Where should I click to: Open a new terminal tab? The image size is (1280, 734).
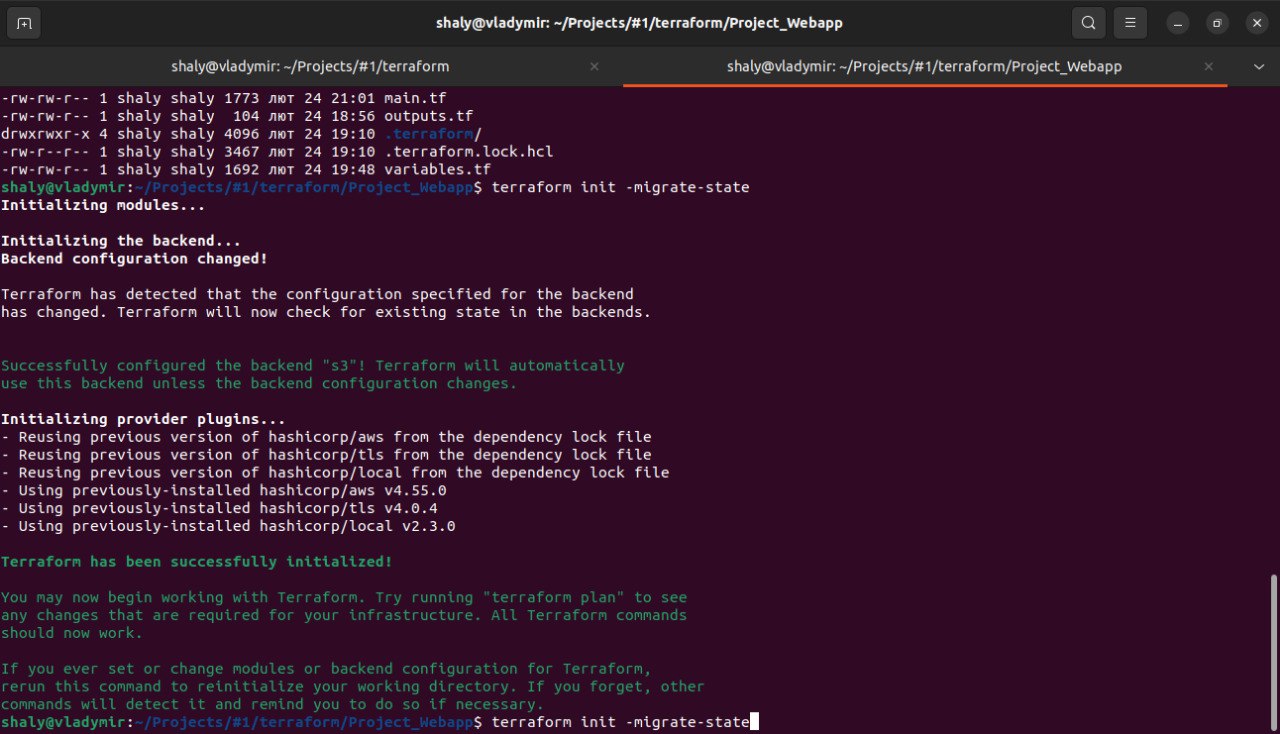23,22
